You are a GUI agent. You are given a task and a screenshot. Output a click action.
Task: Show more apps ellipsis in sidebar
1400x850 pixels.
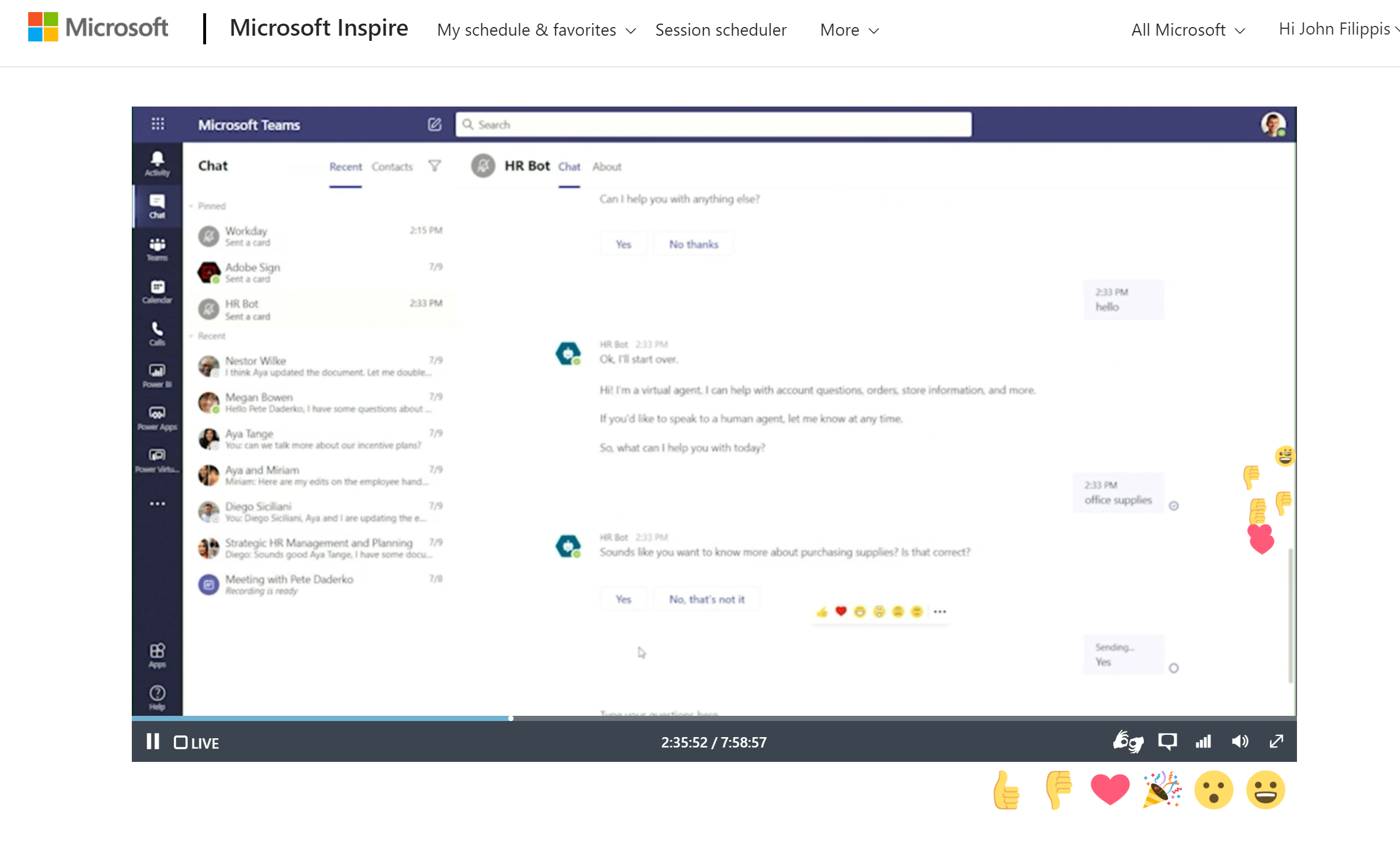[157, 503]
